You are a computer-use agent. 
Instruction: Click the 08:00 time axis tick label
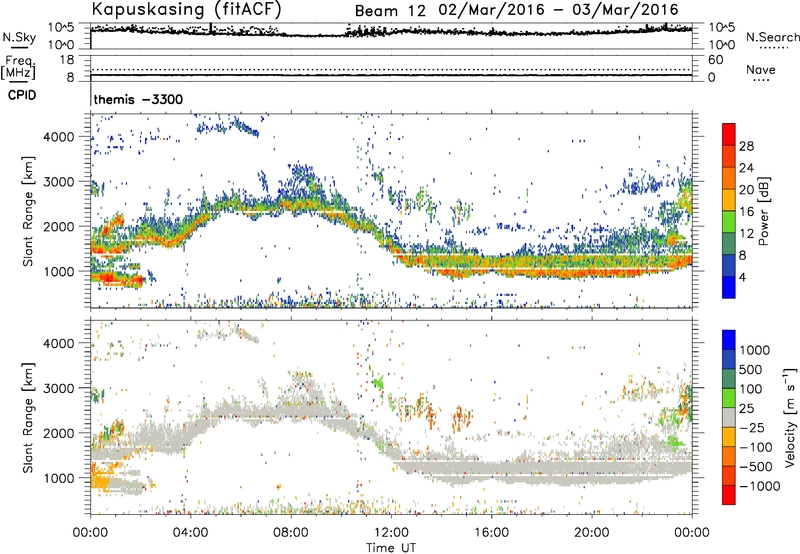[291, 532]
